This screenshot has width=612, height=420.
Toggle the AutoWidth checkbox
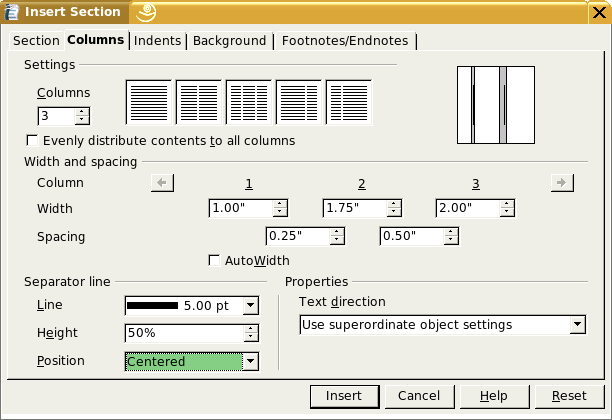click(214, 261)
